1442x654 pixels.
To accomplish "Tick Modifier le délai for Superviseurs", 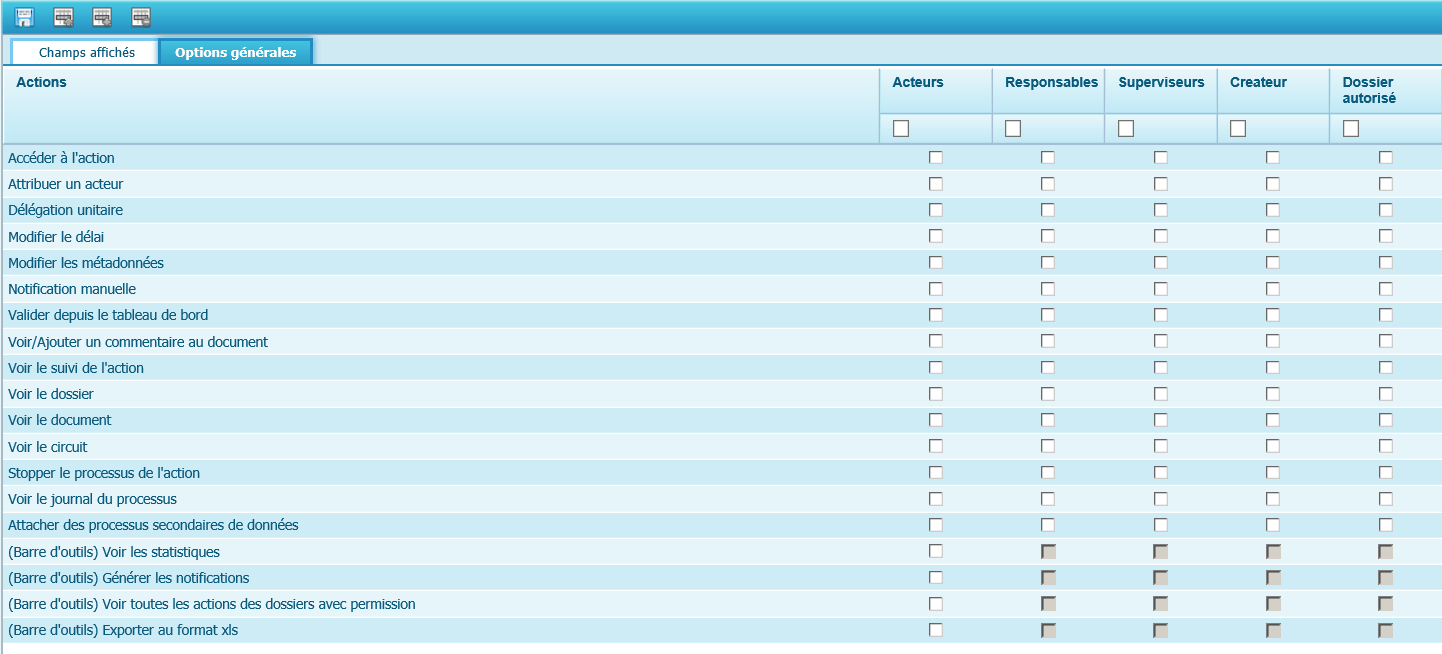I will (x=1160, y=236).
